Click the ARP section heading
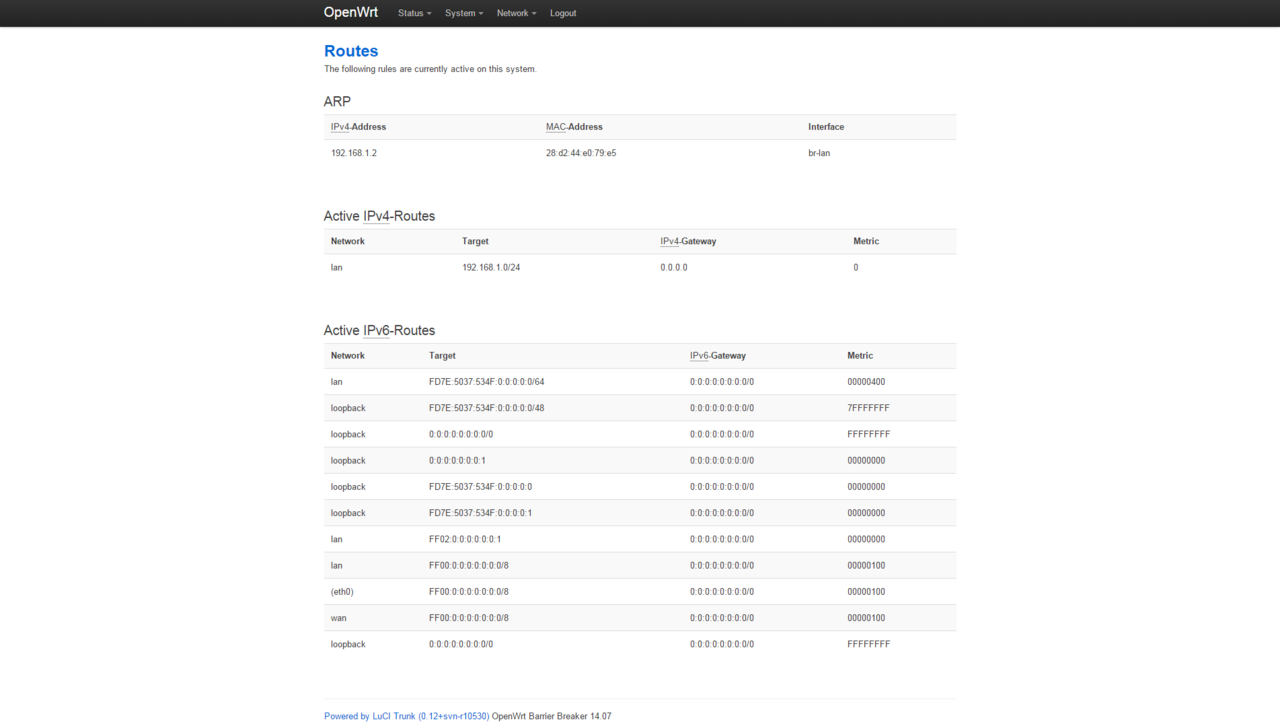The width and height of the screenshot is (1280, 726). [x=337, y=101]
